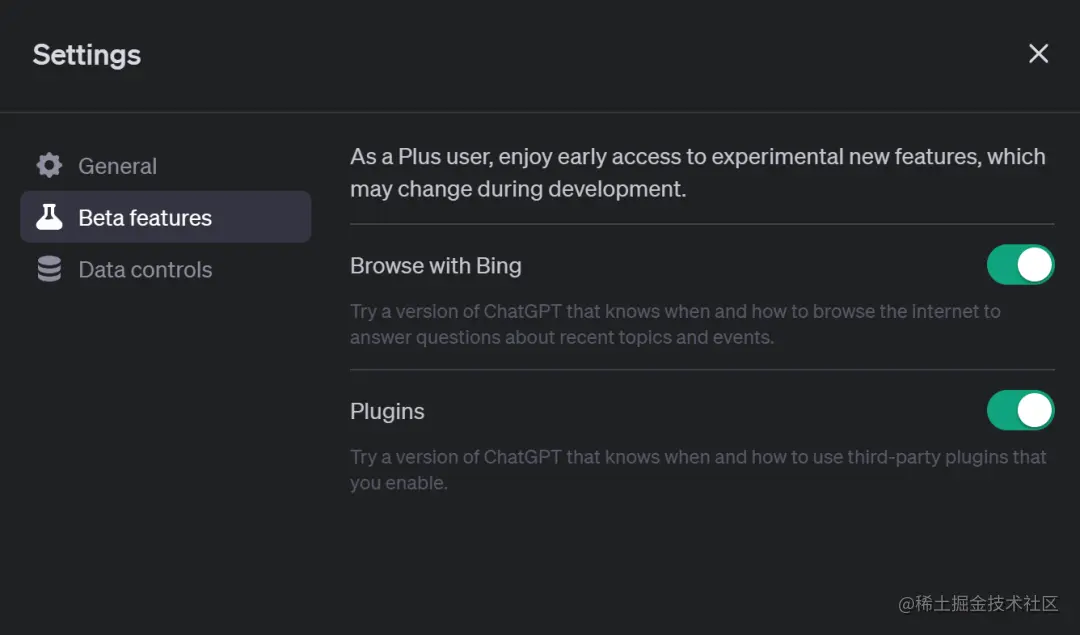The height and width of the screenshot is (635, 1080).
Task: Click the watermark text in bottom corner
Action: [977, 603]
